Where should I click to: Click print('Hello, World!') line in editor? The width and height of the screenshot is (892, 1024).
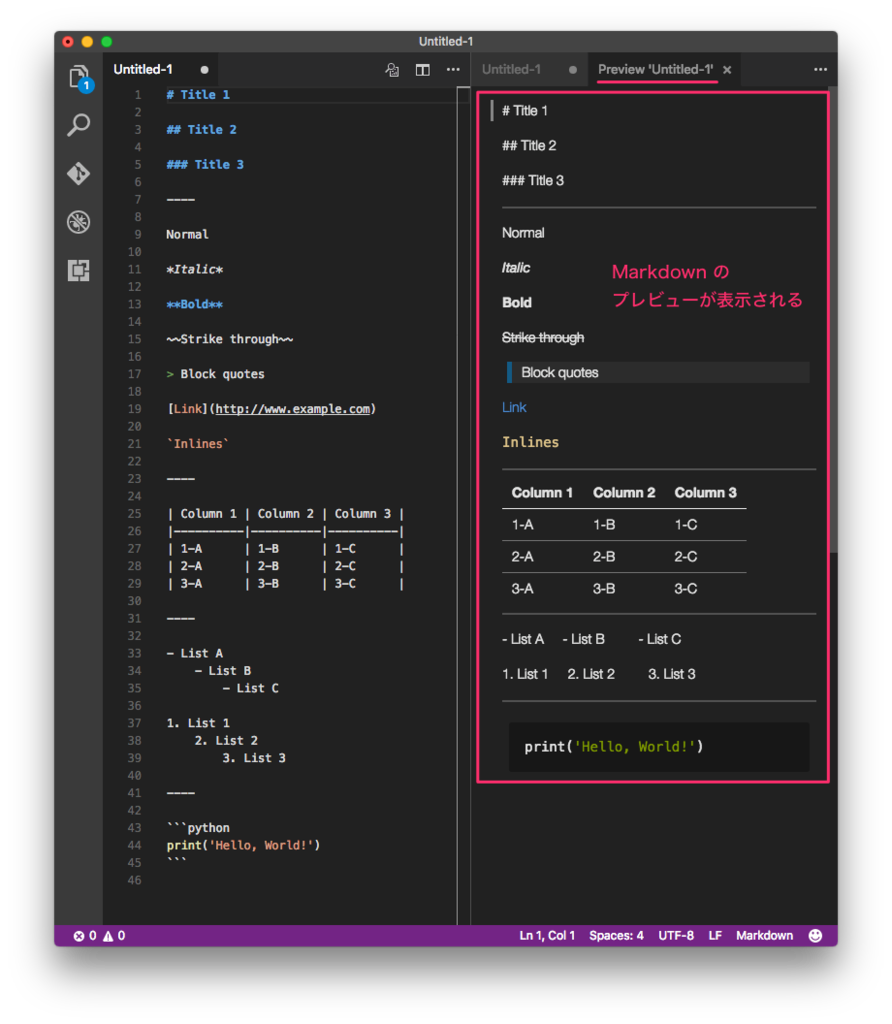click(x=244, y=845)
